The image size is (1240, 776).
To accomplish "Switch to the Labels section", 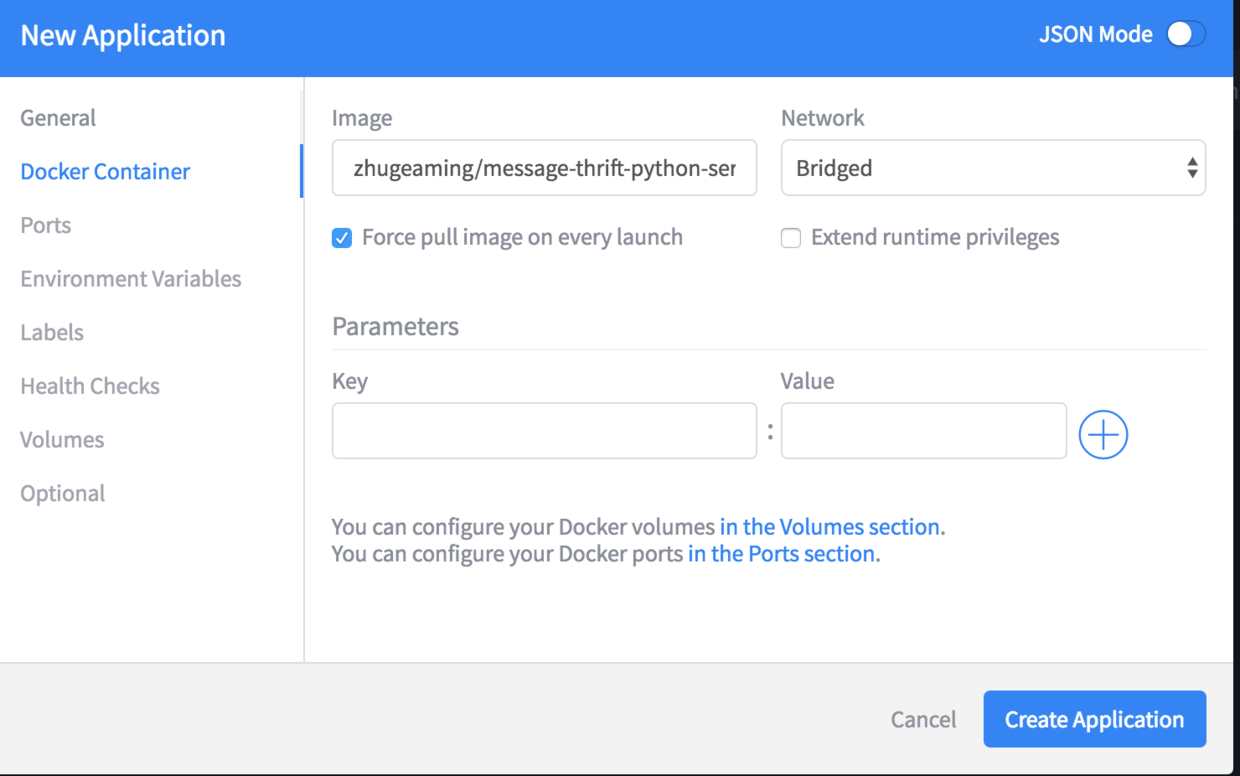I will click(x=52, y=332).
